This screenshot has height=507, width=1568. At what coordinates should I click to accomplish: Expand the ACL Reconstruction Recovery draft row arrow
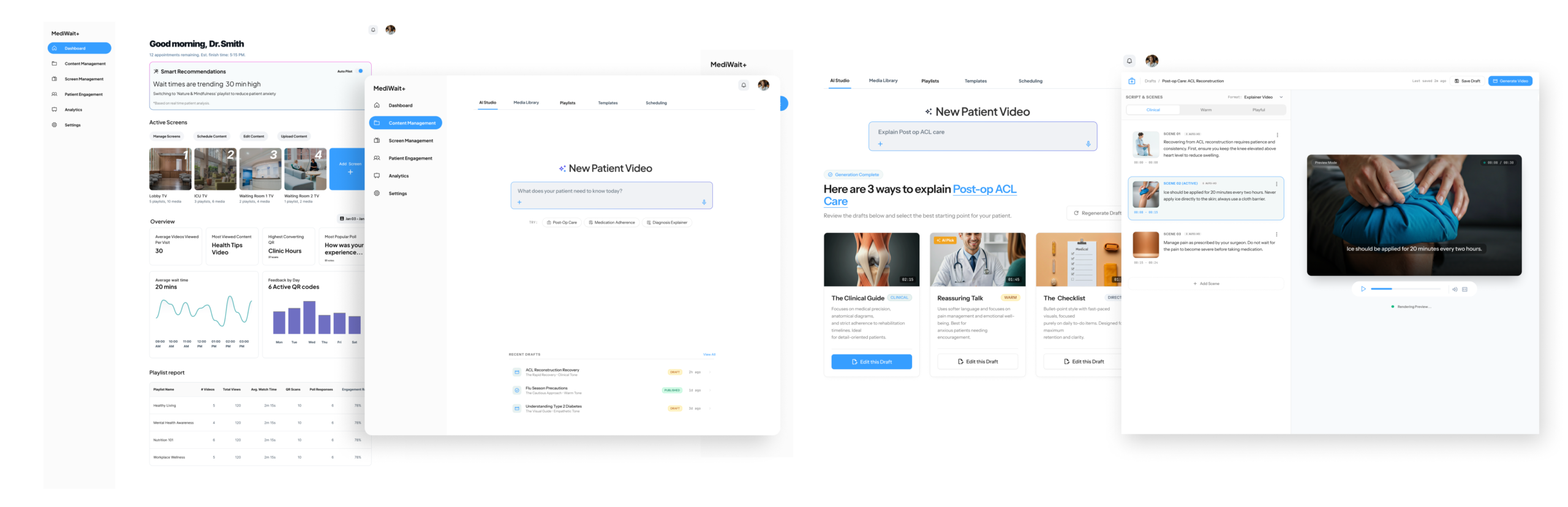[x=710, y=372]
